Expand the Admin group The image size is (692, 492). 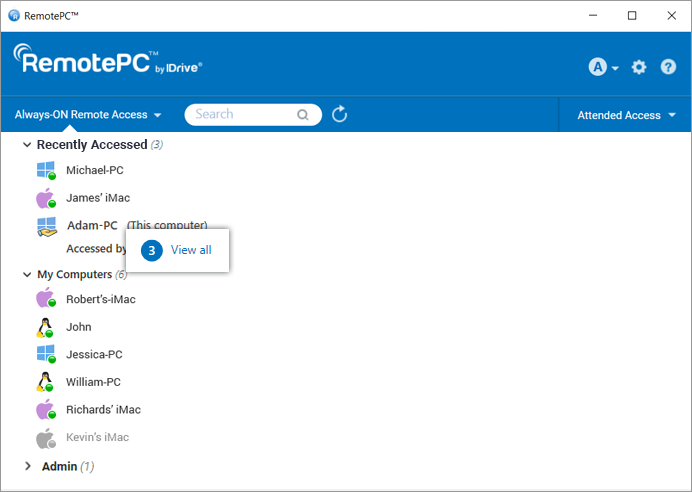click(x=28, y=466)
